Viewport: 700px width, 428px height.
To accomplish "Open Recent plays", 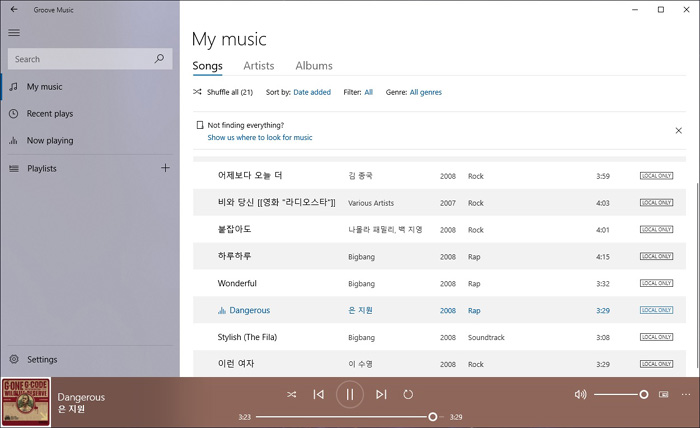I will [89, 113].
